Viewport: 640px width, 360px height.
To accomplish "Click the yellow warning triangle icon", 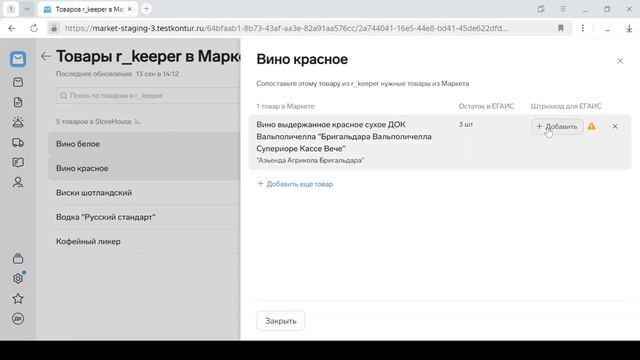I will click(591, 127).
